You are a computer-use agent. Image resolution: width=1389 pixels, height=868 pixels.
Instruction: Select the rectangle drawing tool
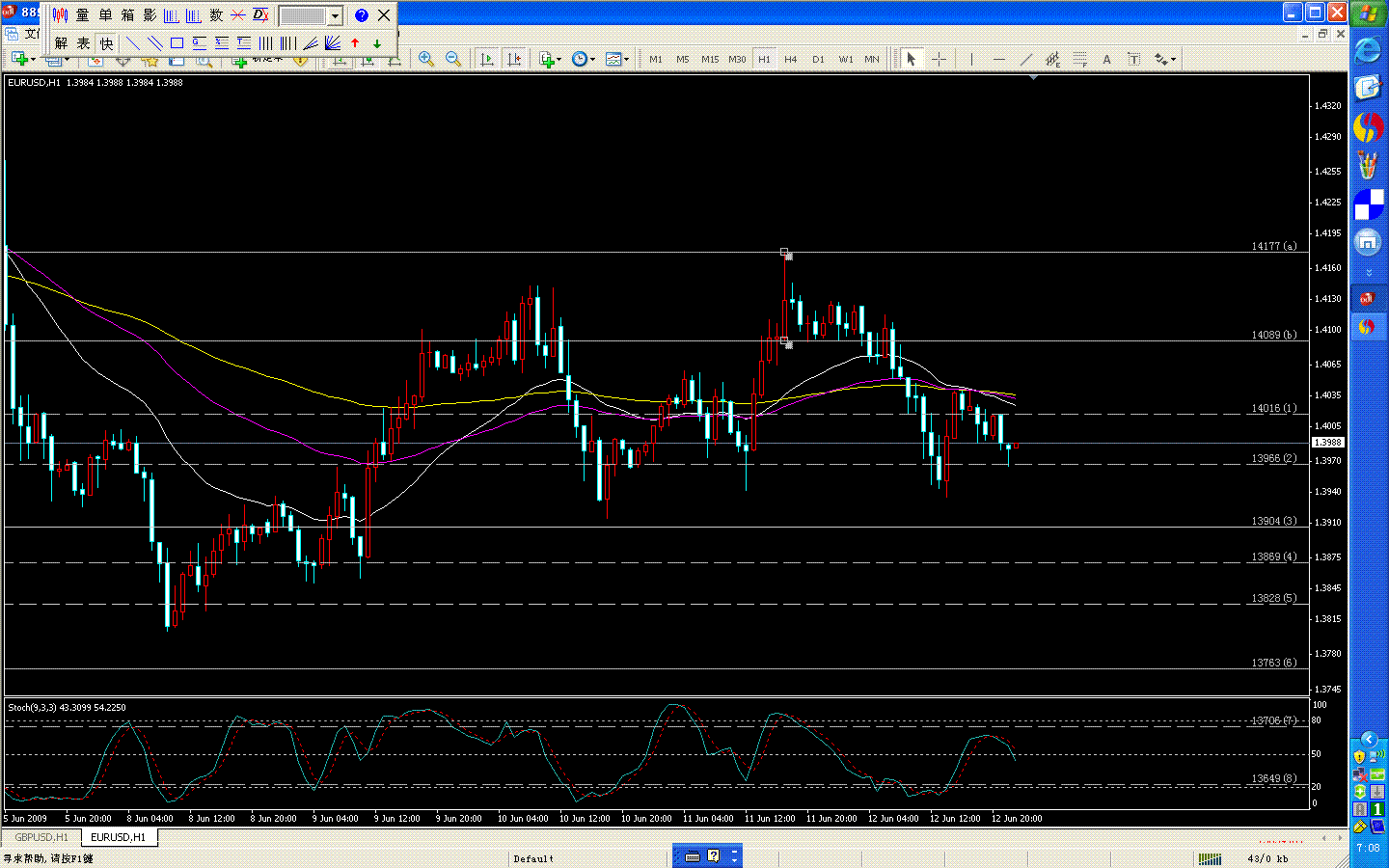click(177, 43)
